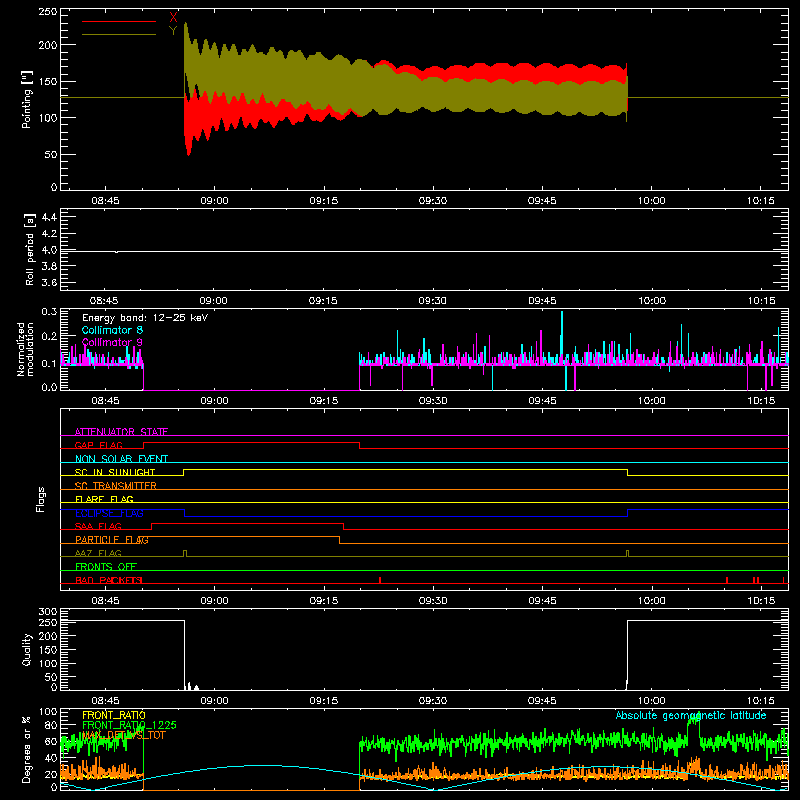800x800 pixels.
Task: Select the olive 'Y' legend label
Action: coord(173,31)
